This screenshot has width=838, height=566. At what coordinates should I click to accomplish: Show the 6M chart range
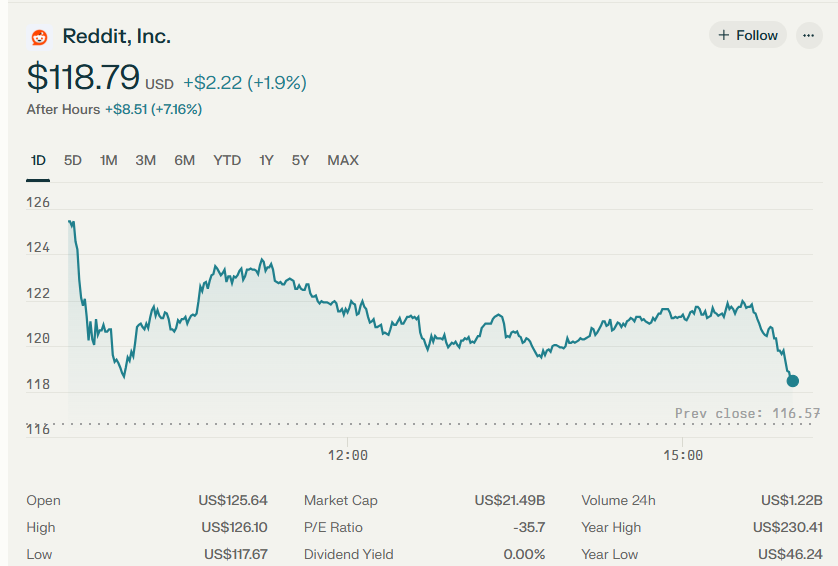click(184, 160)
